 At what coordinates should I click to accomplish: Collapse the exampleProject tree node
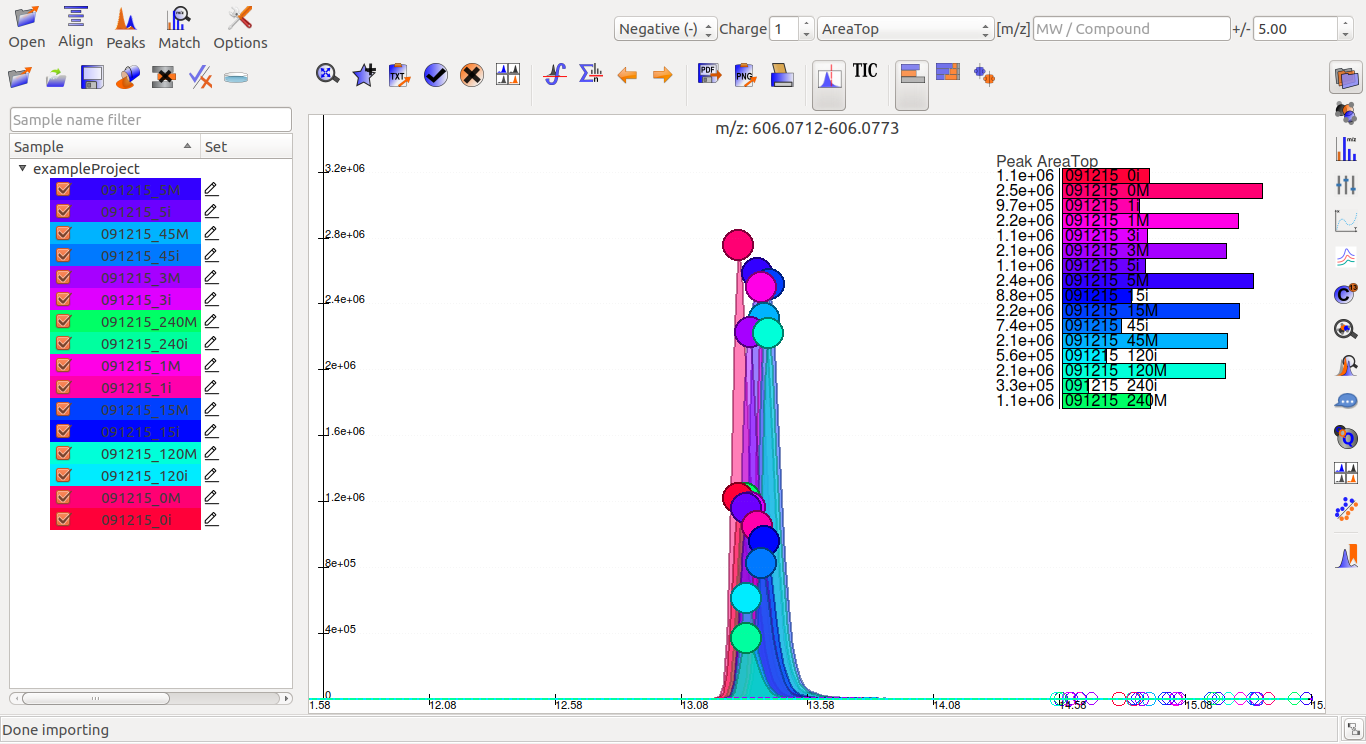pyautogui.click(x=23, y=169)
